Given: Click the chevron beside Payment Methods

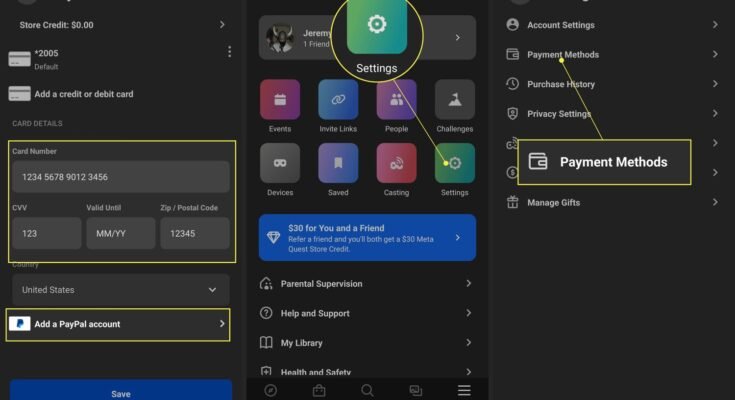Looking at the screenshot, I should pyautogui.click(x=715, y=54).
